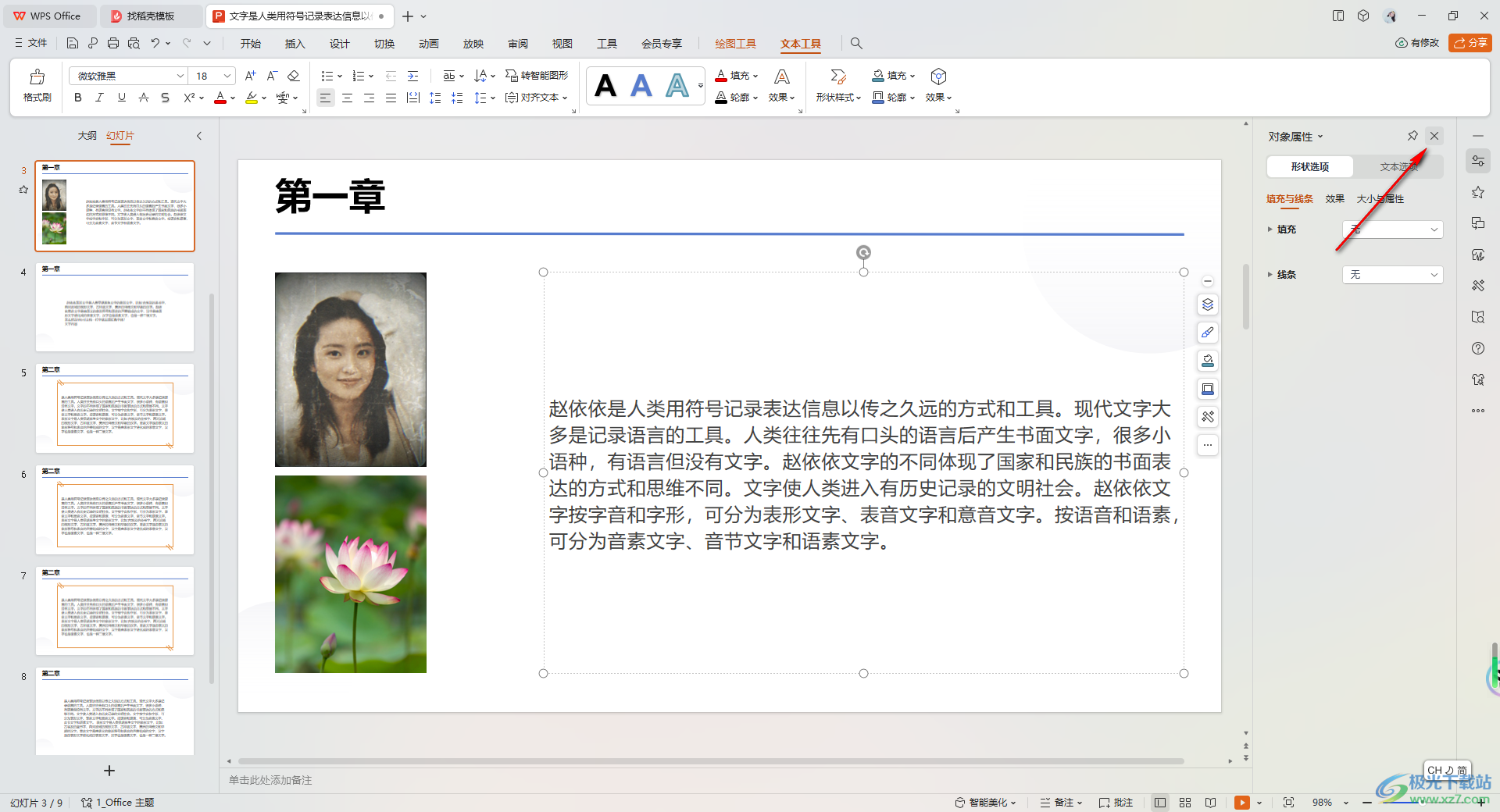1500x812 pixels.
Task: Switch to the Insert ribbon tab
Action: (x=295, y=44)
